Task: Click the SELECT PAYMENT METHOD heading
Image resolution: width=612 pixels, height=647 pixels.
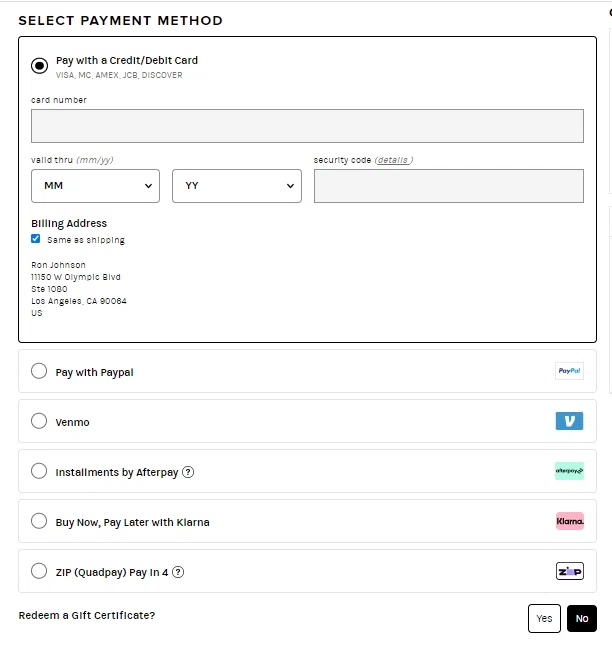Action: click(121, 21)
